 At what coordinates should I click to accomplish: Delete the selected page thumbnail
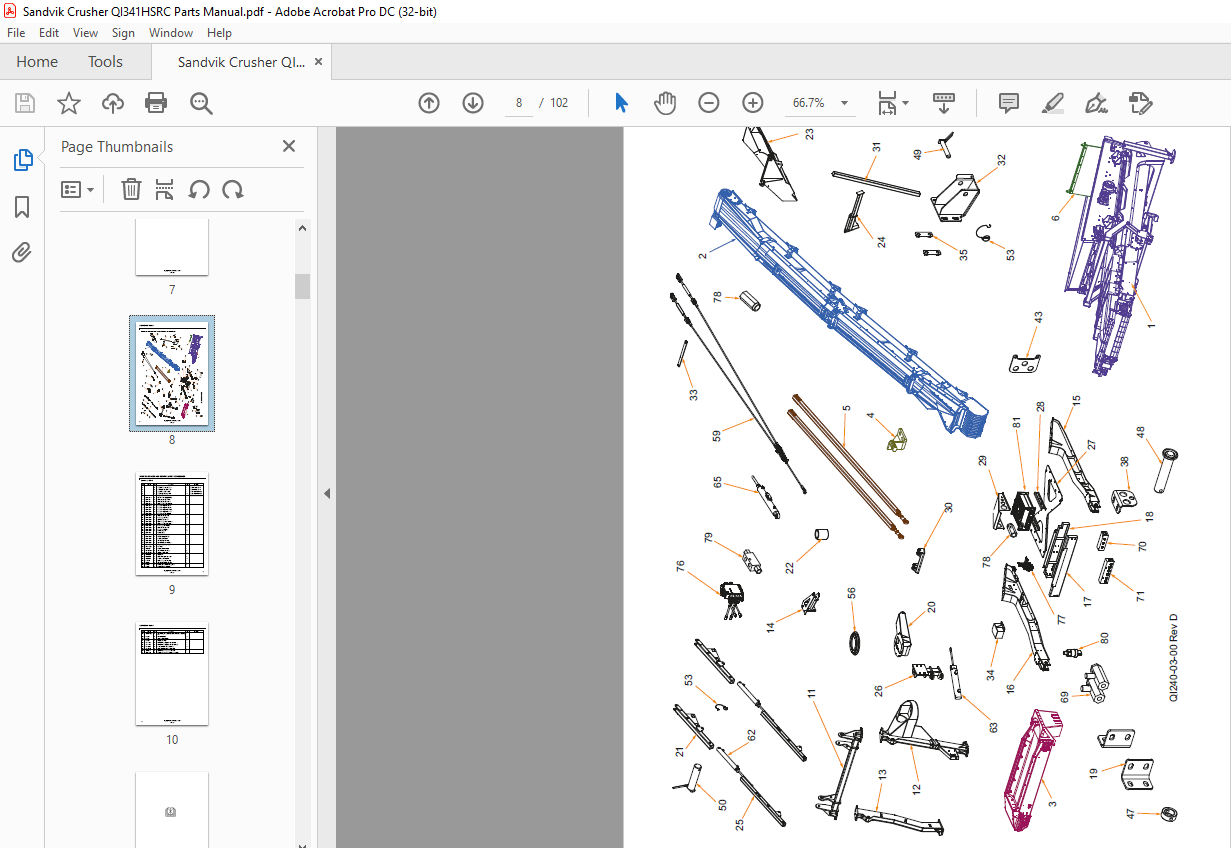[131, 189]
